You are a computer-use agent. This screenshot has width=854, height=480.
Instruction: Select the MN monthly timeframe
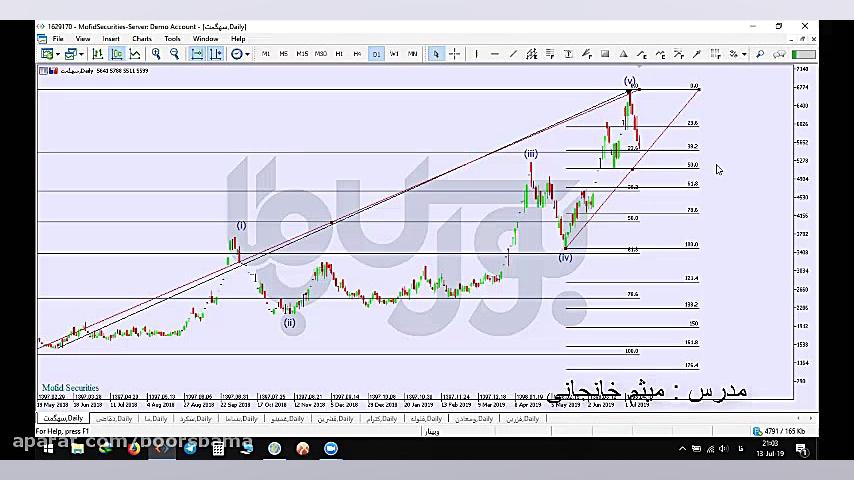tap(413, 54)
